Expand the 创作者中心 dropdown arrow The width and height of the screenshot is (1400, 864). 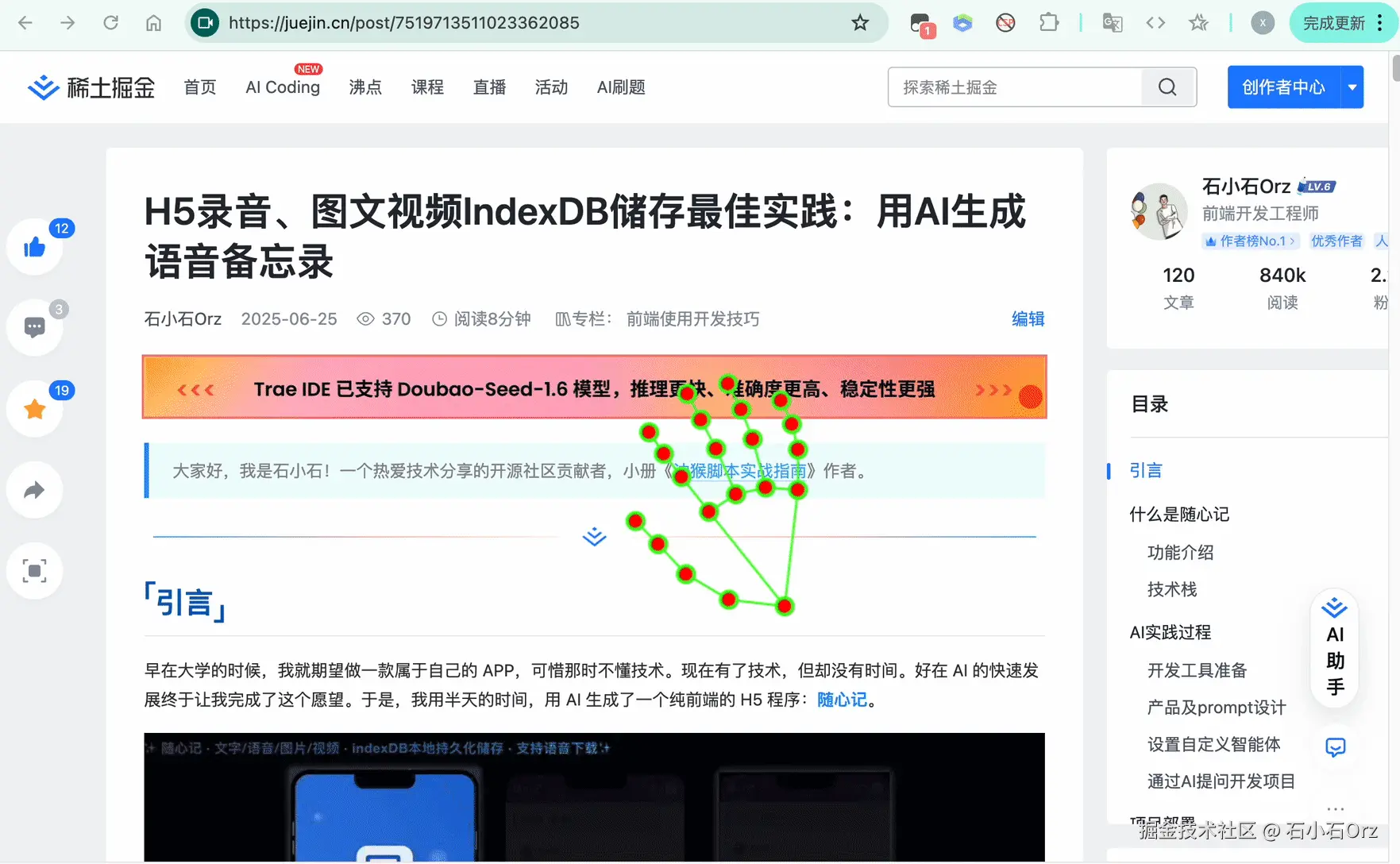1352,87
